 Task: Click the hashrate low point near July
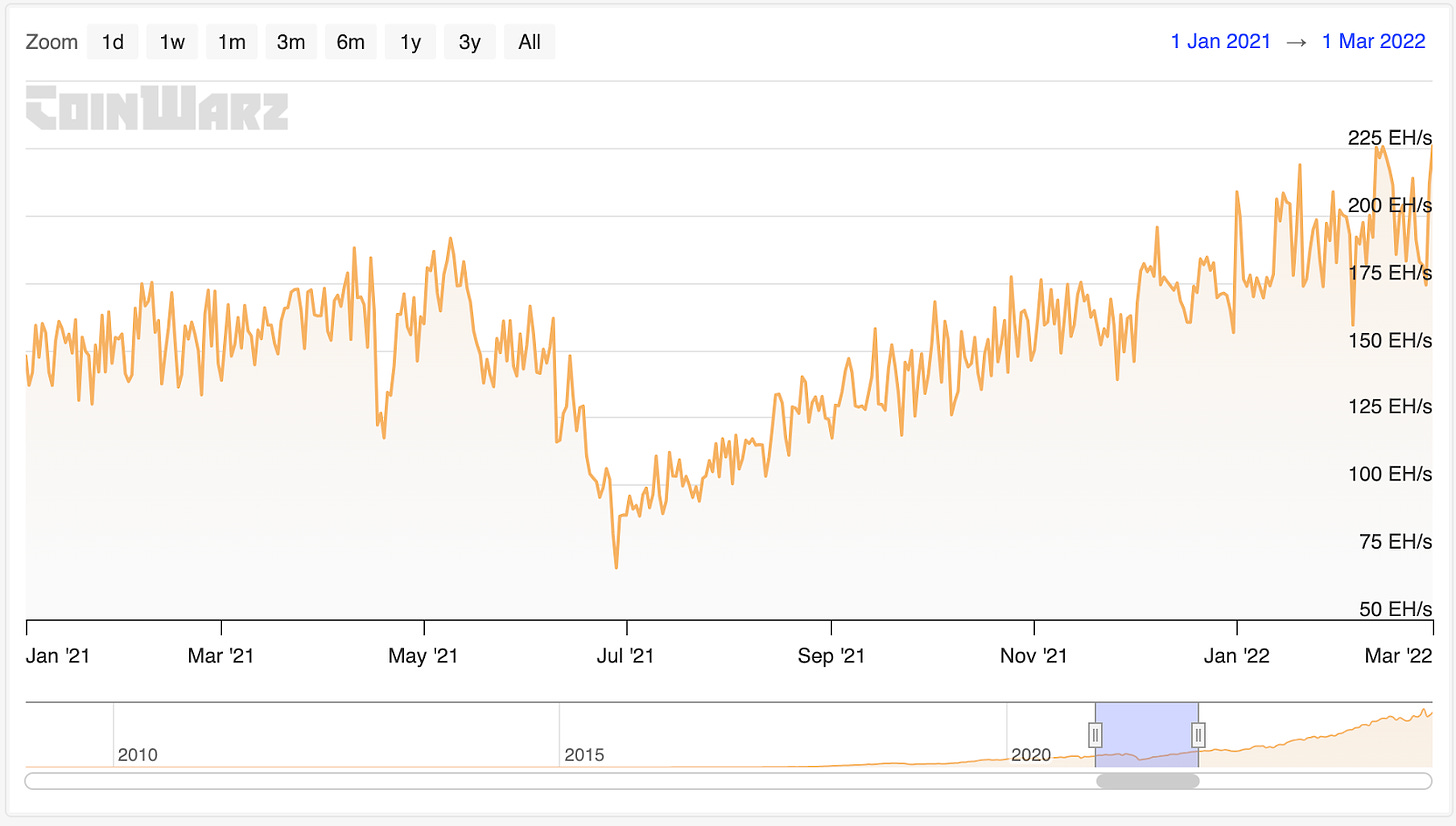tap(616, 567)
